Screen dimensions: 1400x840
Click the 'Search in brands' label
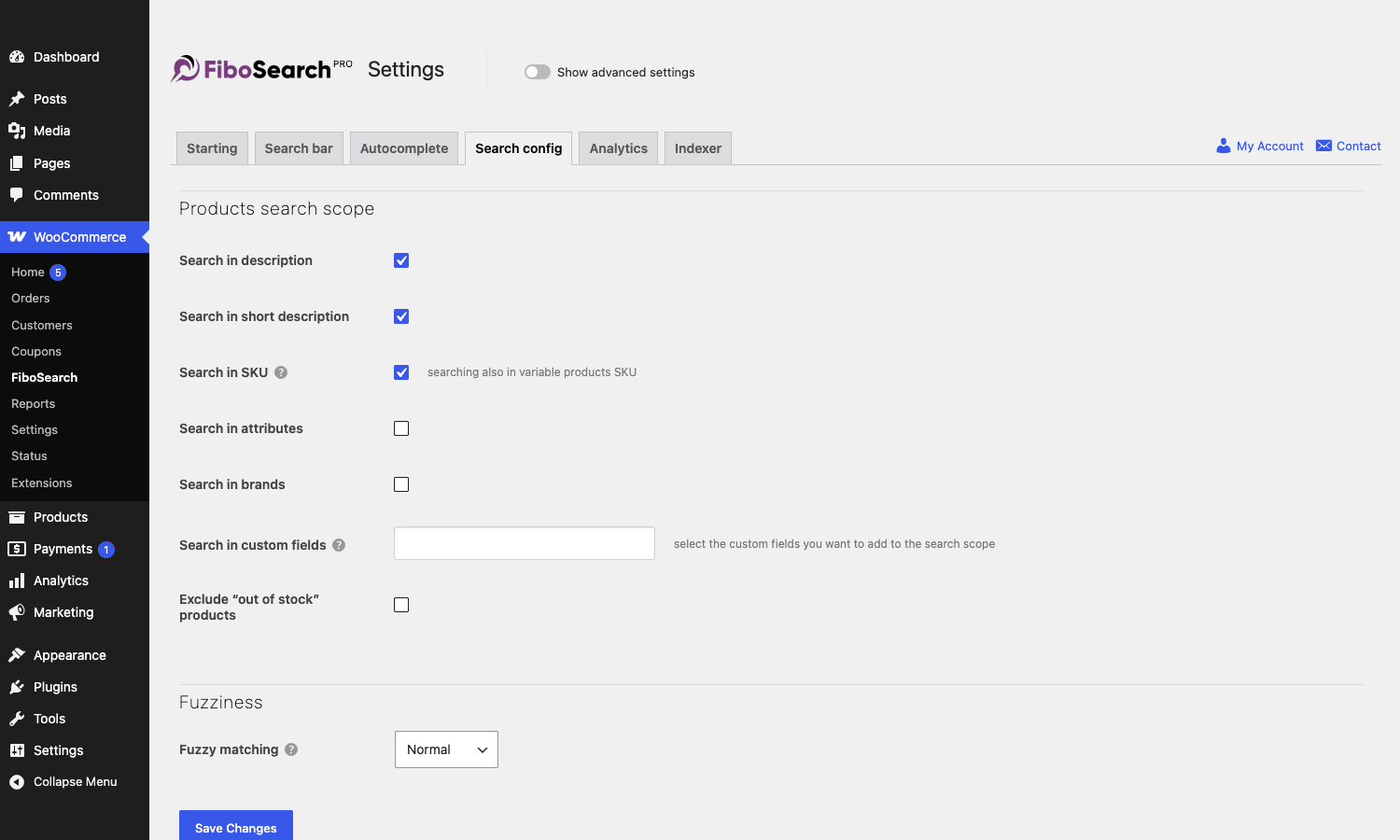[232, 484]
